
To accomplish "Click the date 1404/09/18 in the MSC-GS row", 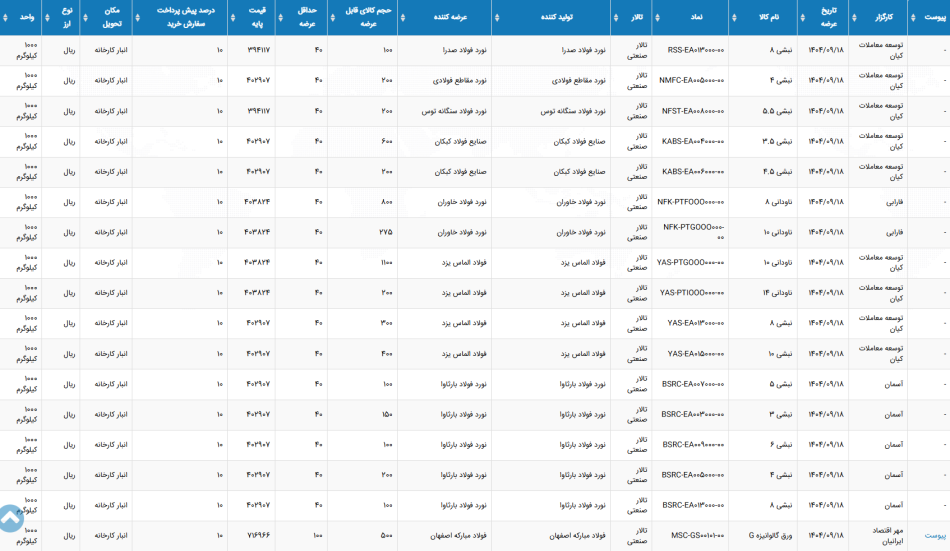I will pyautogui.click(x=826, y=536).
